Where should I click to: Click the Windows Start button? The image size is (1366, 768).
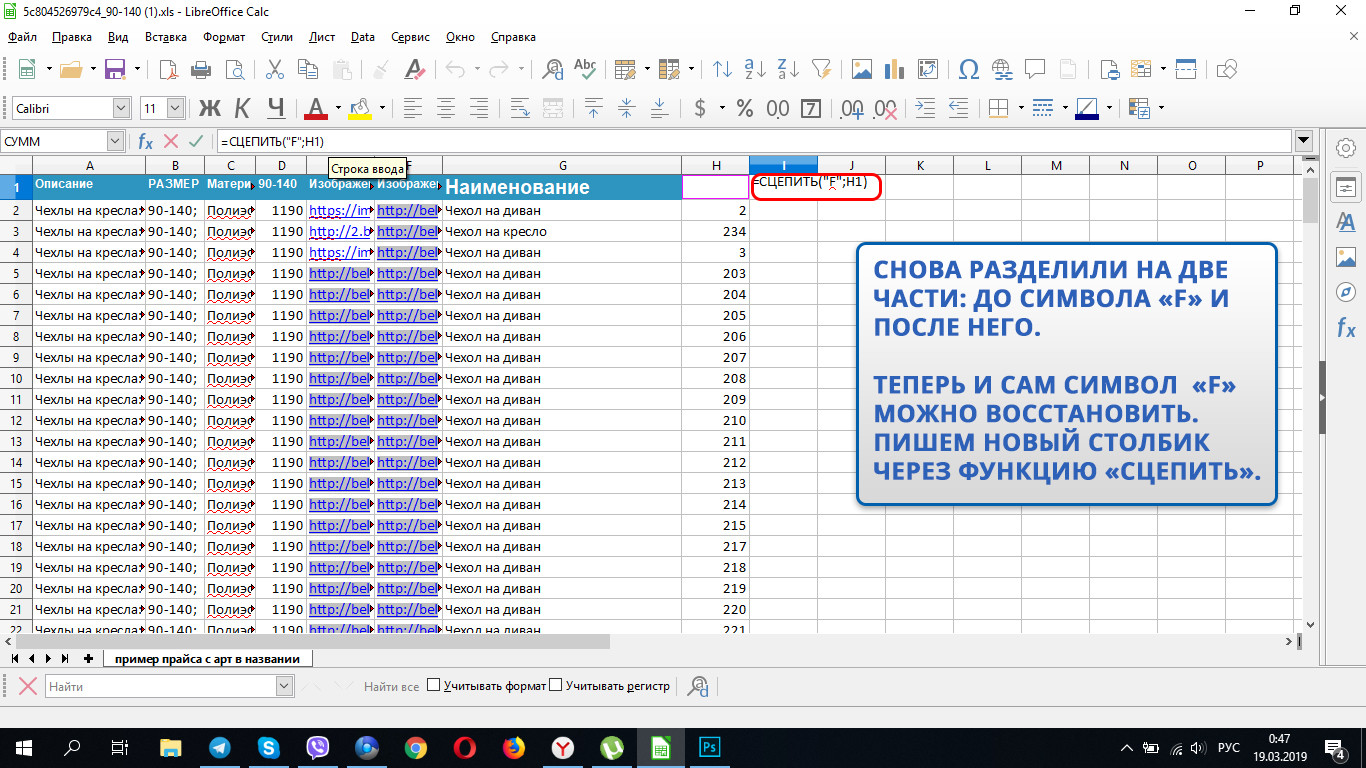(23, 747)
